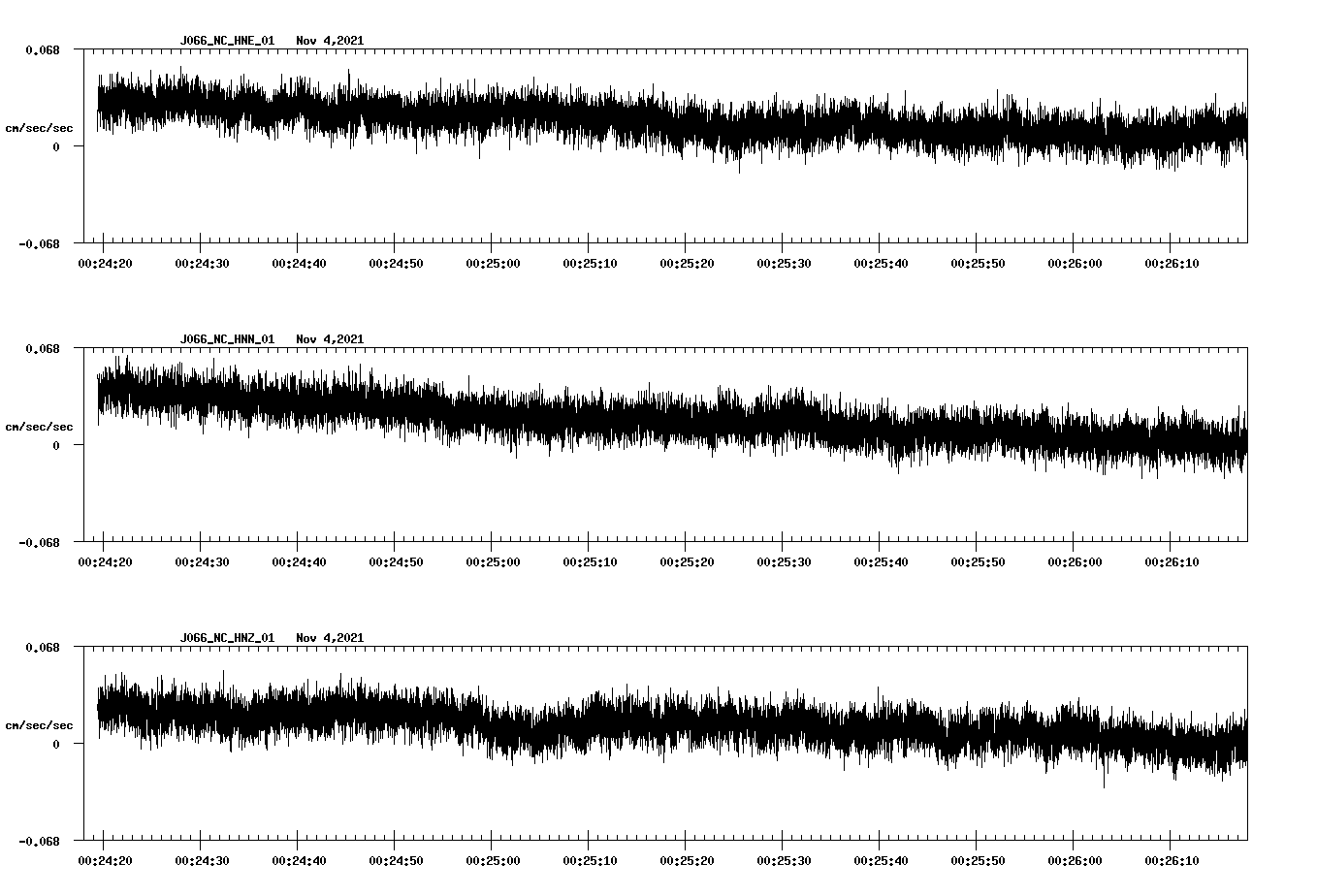Click the zero axis label of HNZ plot
Image resolution: width=1317 pixels, height=896 pixels.
tap(56, 745)
